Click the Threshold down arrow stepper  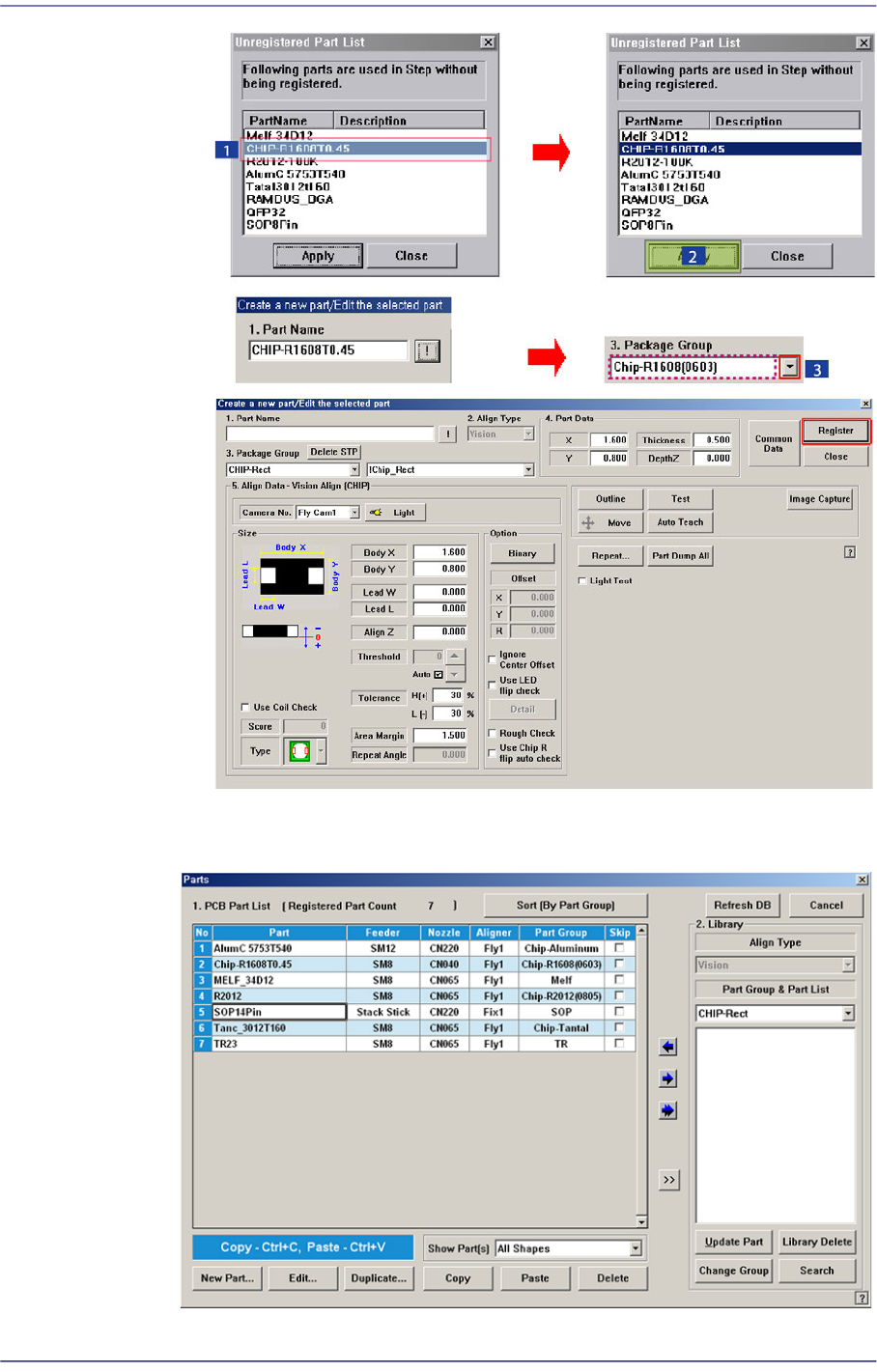tap(455, 674)
